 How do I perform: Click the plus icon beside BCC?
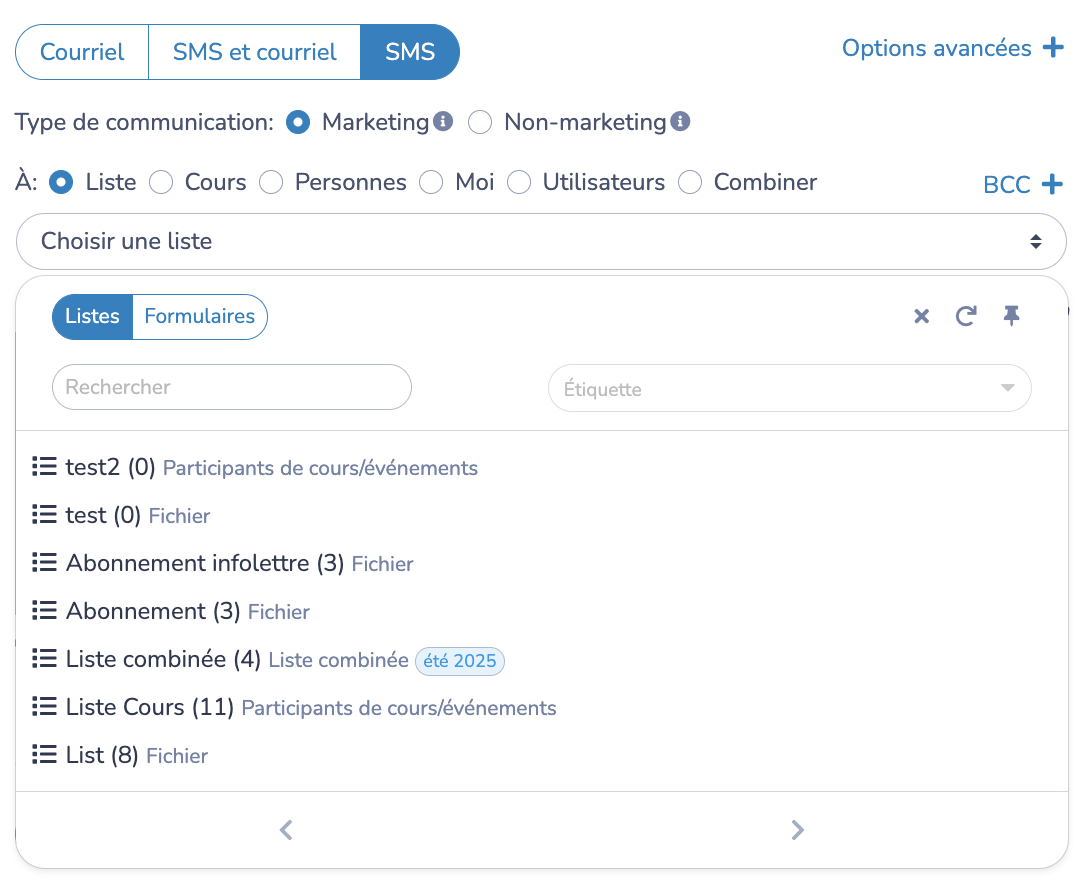(1052, 184)
